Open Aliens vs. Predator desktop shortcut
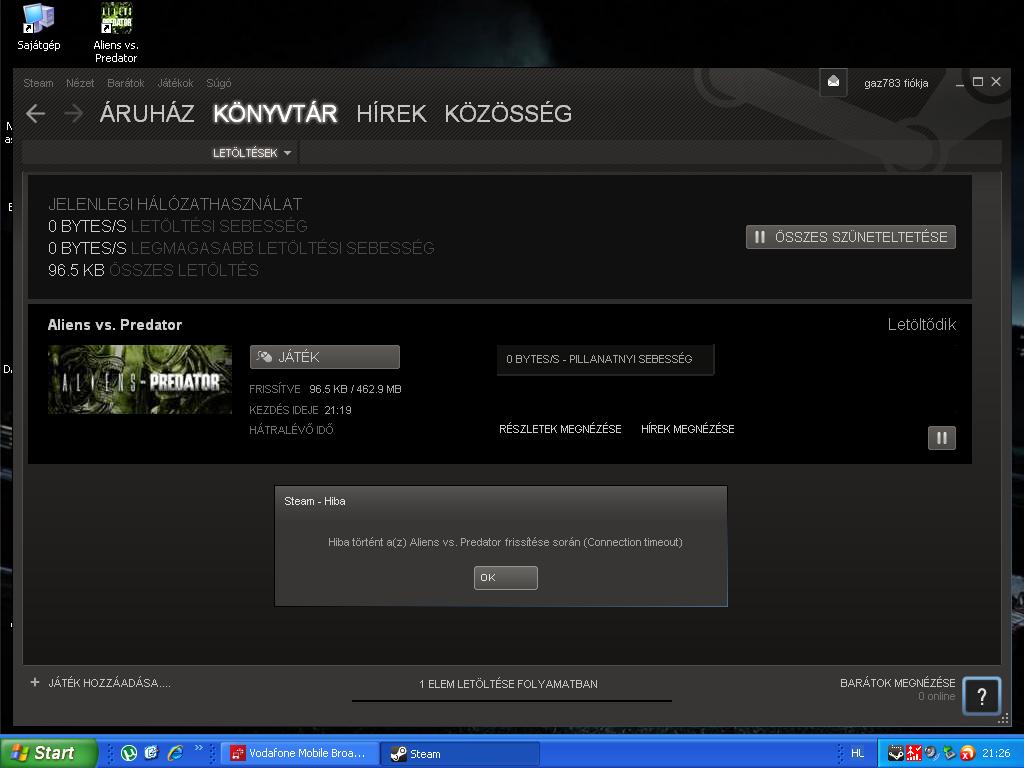Viewport: 1024px width, 768px height. click(x=116, y=33)
